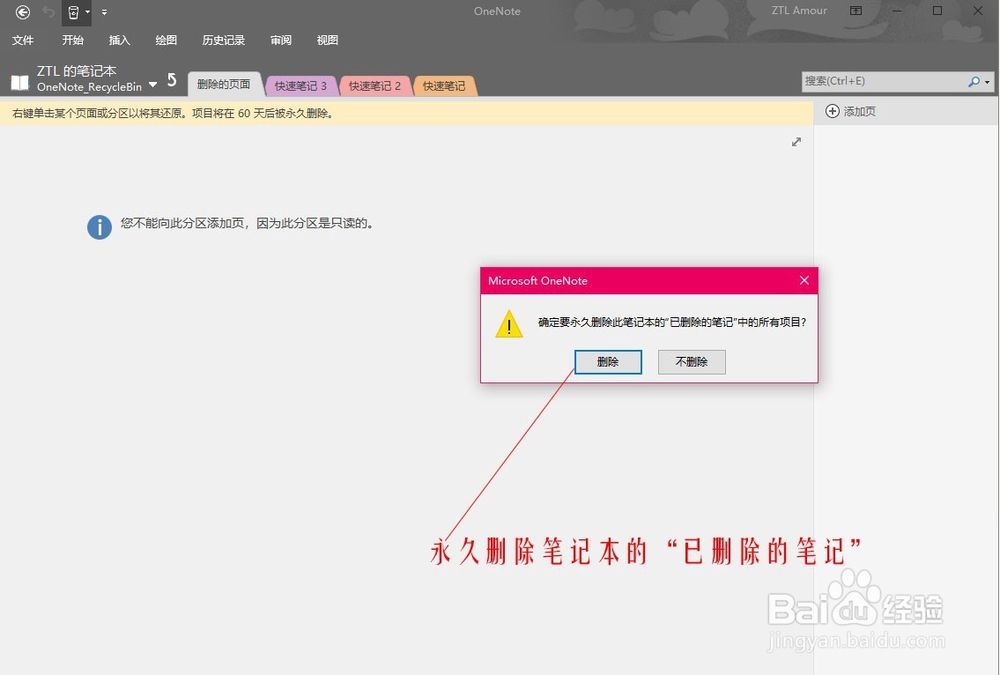Open the 开始 ribbon tab
The width and height of the screenshot is (1000, 675).
[x=73, y=40]
